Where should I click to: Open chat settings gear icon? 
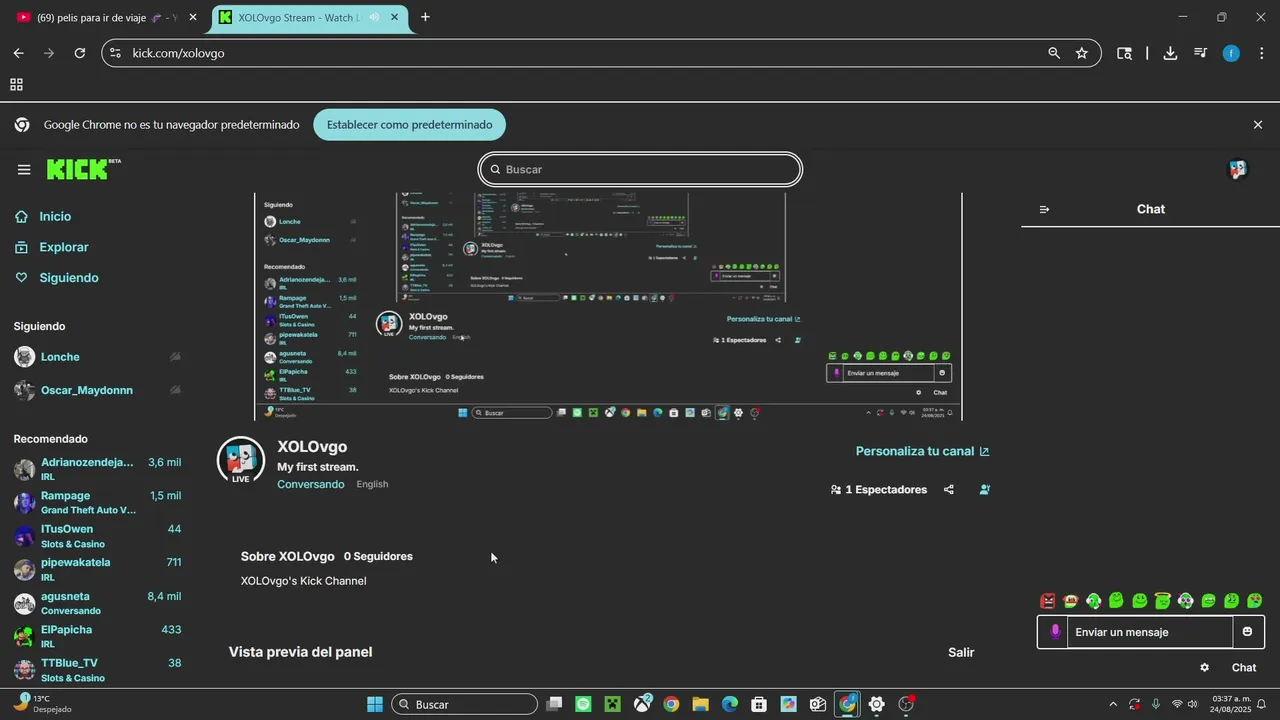[x=1204, y=667]
